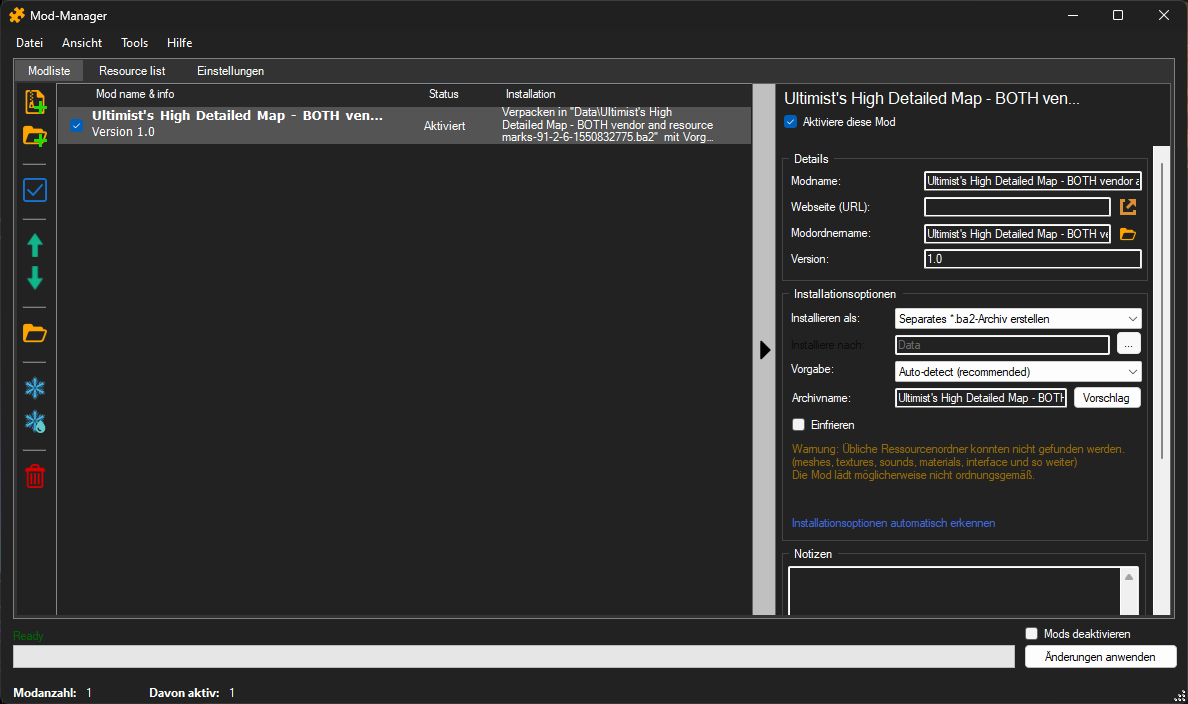Click the Mod-Manager puzzle app icon
1188x704 pixels.
point(17,15)
